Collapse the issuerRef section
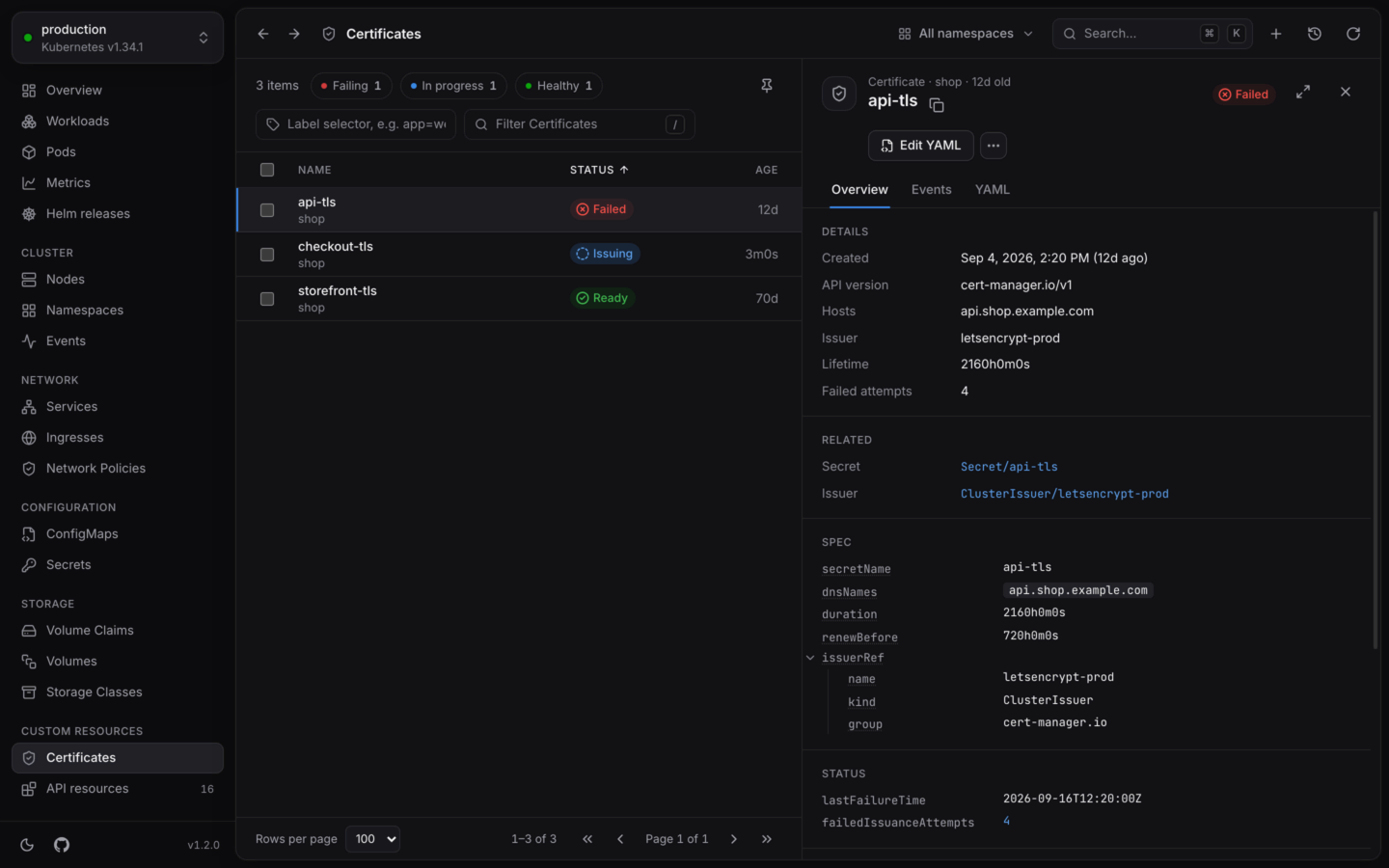1389x868 pixels. pyautogui.click(x=810, y=658)
